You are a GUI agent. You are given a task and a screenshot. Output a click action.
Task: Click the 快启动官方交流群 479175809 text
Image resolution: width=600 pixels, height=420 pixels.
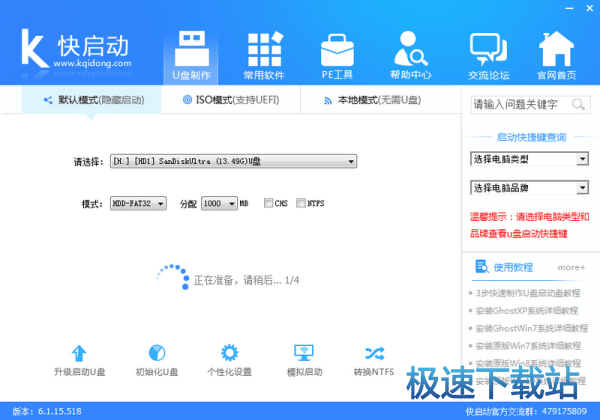526,411
